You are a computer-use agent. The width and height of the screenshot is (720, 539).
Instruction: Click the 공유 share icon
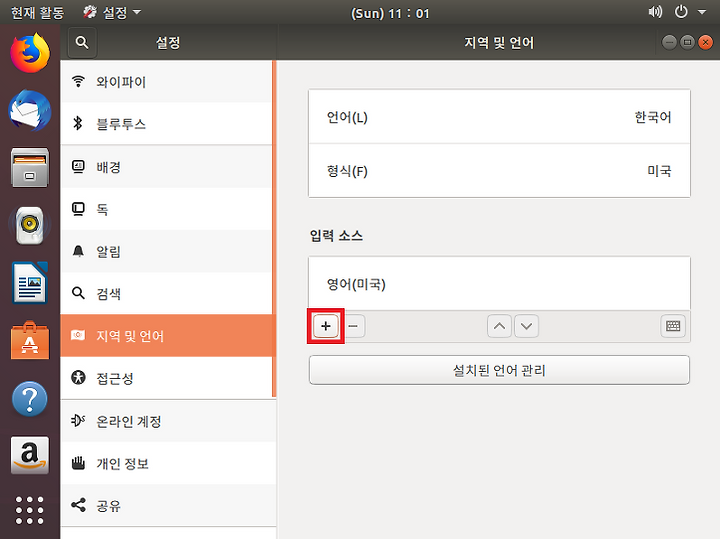tap(79, 505)
